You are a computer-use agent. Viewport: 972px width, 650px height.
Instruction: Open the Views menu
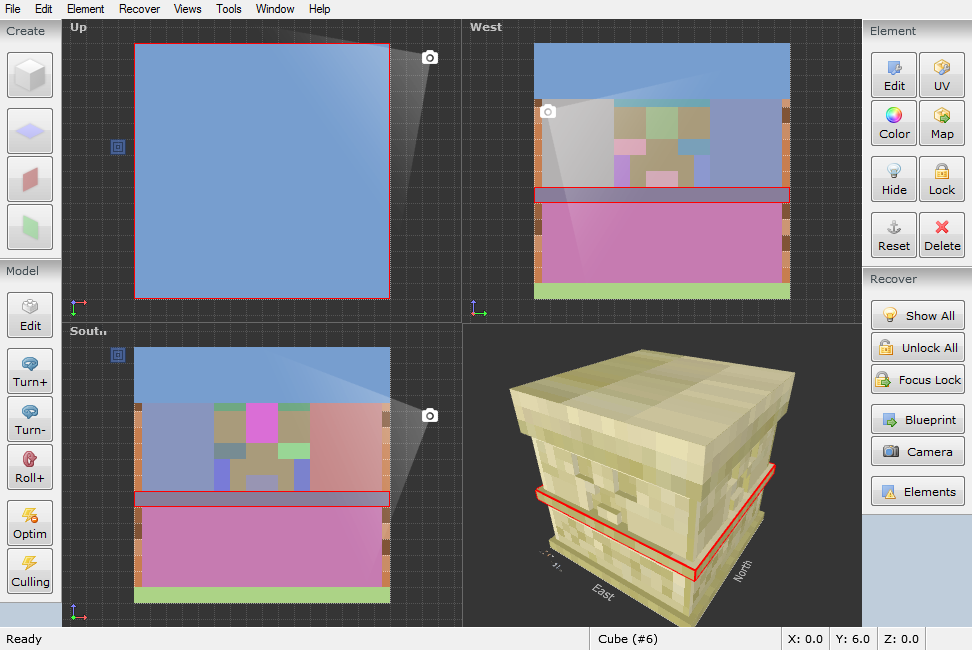[x=187, y=9]
